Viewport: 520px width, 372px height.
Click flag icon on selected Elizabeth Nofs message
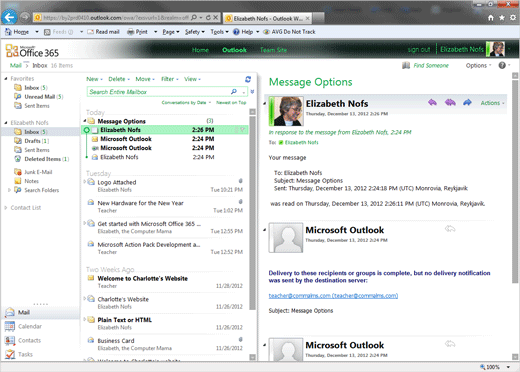tap(243, 130)
